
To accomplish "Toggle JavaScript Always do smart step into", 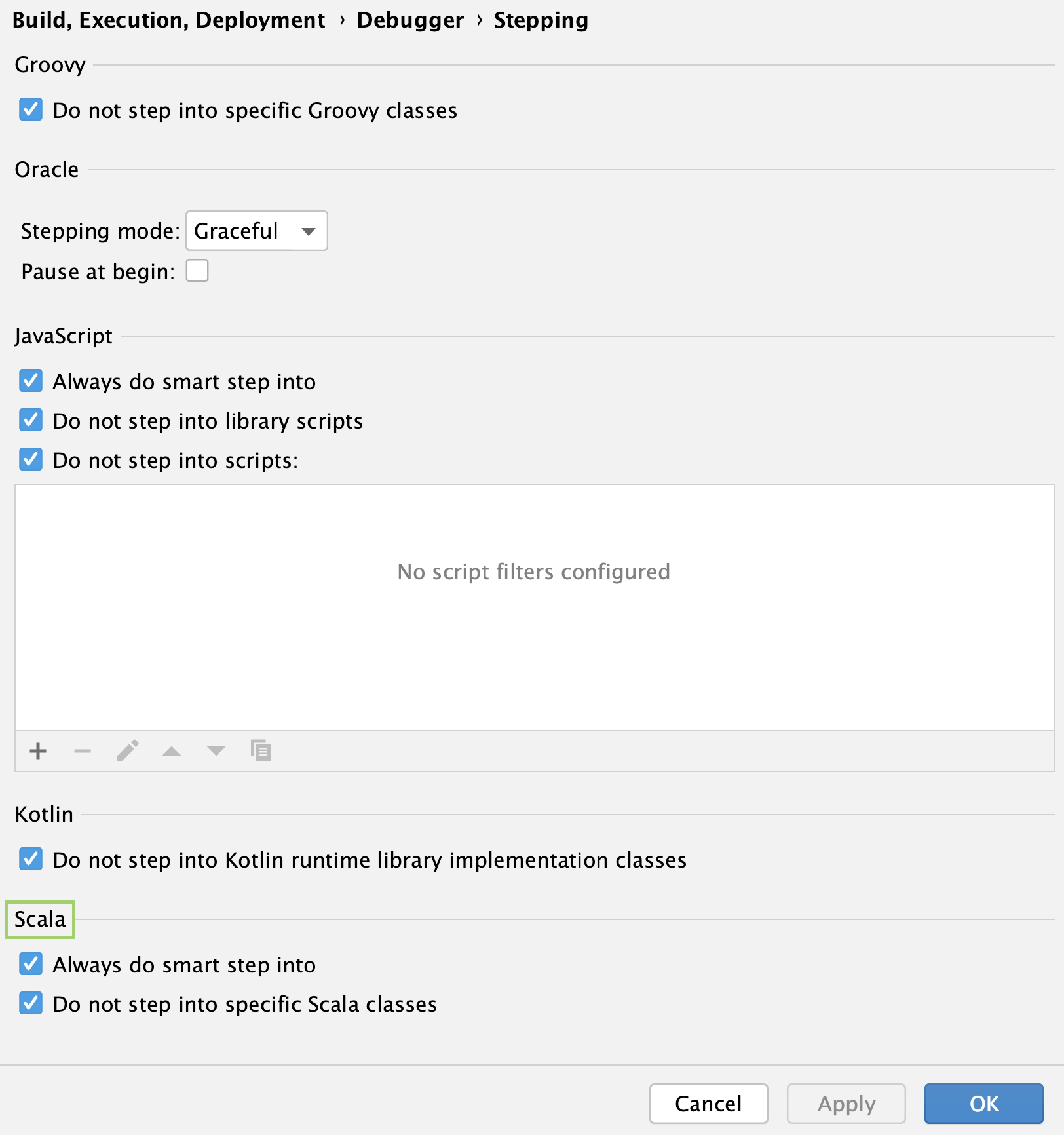I will (31, 381).
